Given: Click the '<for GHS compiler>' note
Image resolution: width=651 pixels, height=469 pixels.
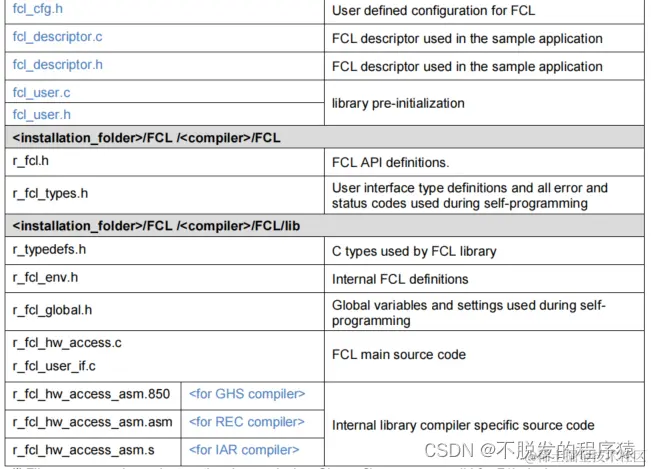Looking at the screenshot, I should (x=247, y=394).
